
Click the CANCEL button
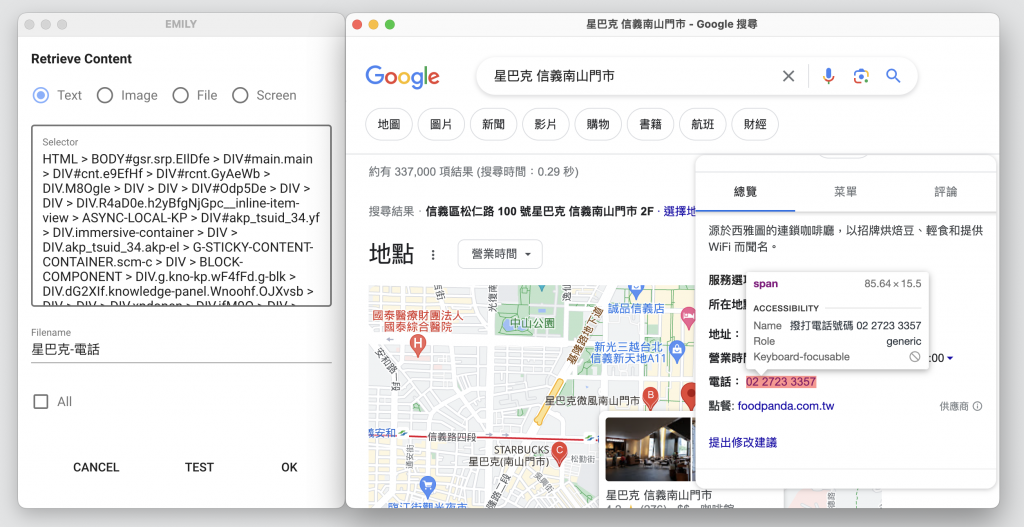coord(96,467)
